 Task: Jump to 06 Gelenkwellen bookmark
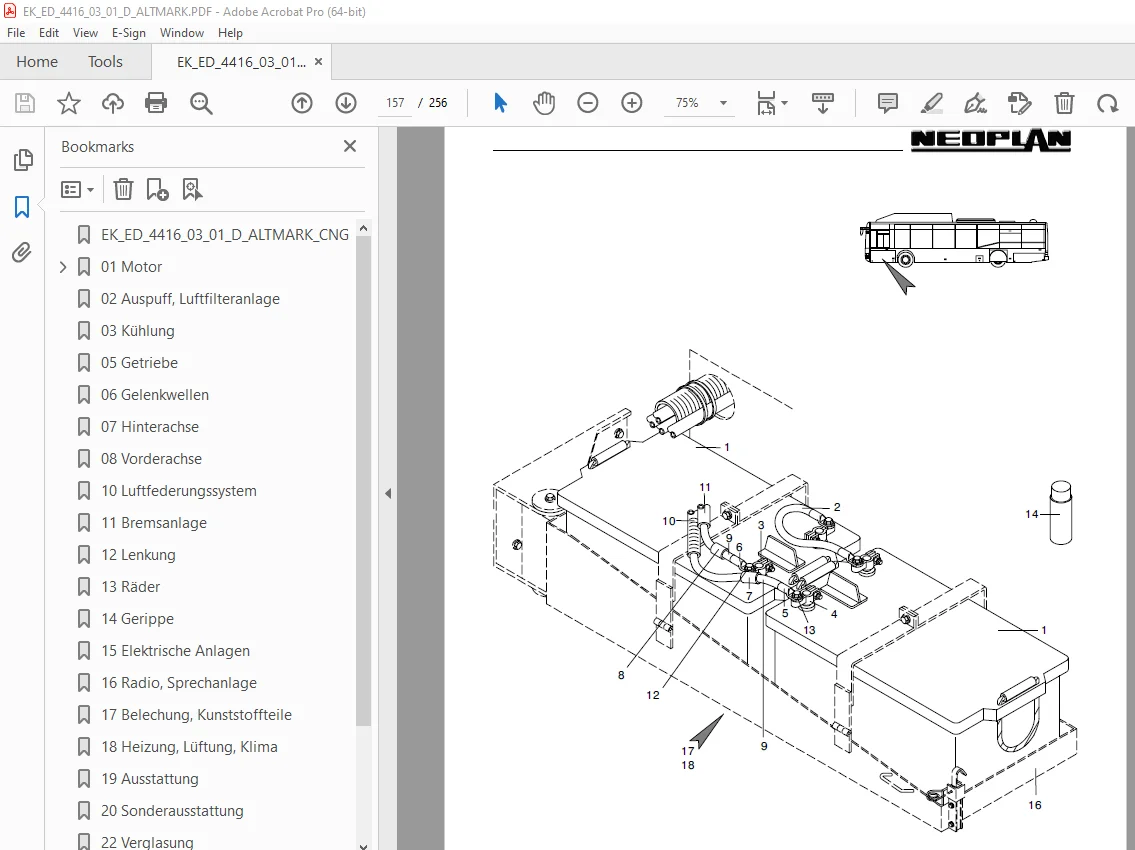tap(155, 395)
